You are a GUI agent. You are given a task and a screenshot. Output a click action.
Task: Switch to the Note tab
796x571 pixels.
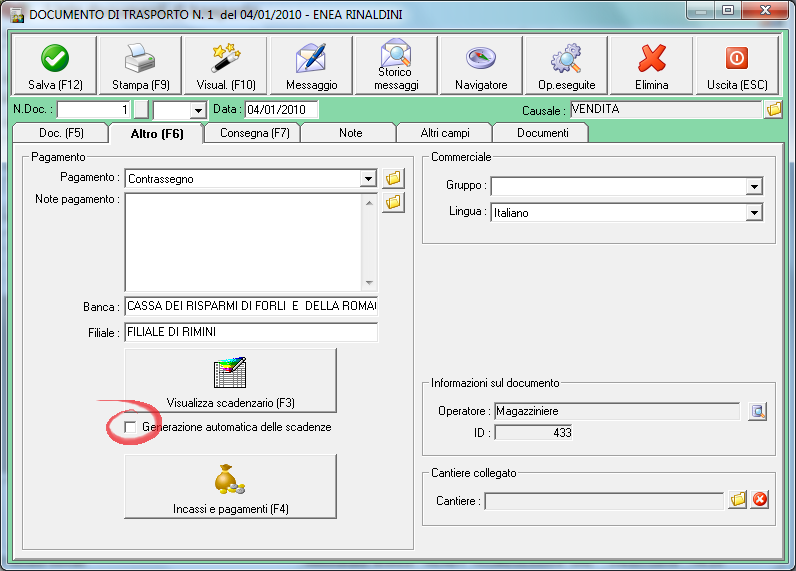pyautogui.click(x=350, y=133)
